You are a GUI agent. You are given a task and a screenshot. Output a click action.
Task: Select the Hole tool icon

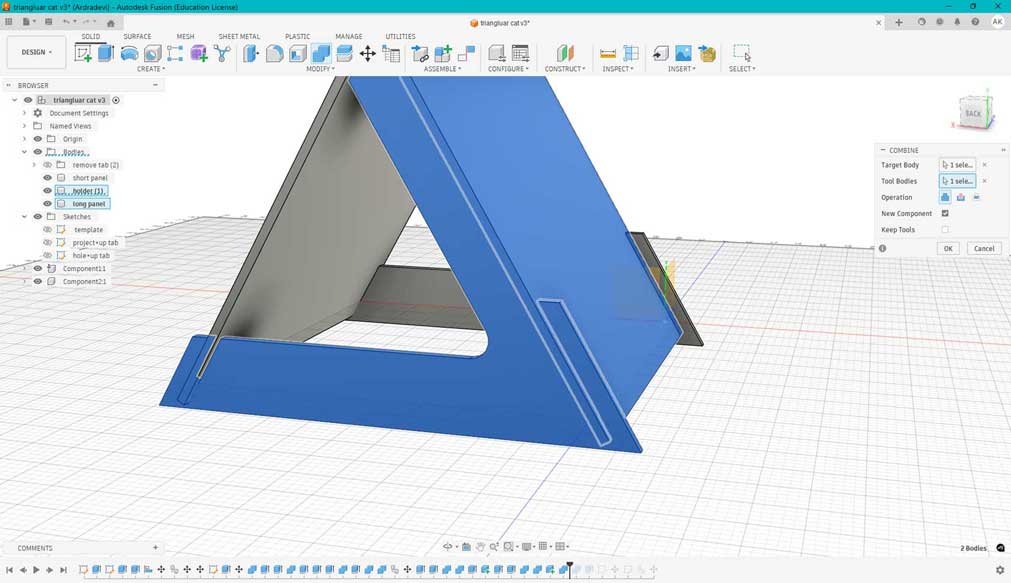point(152,53)
